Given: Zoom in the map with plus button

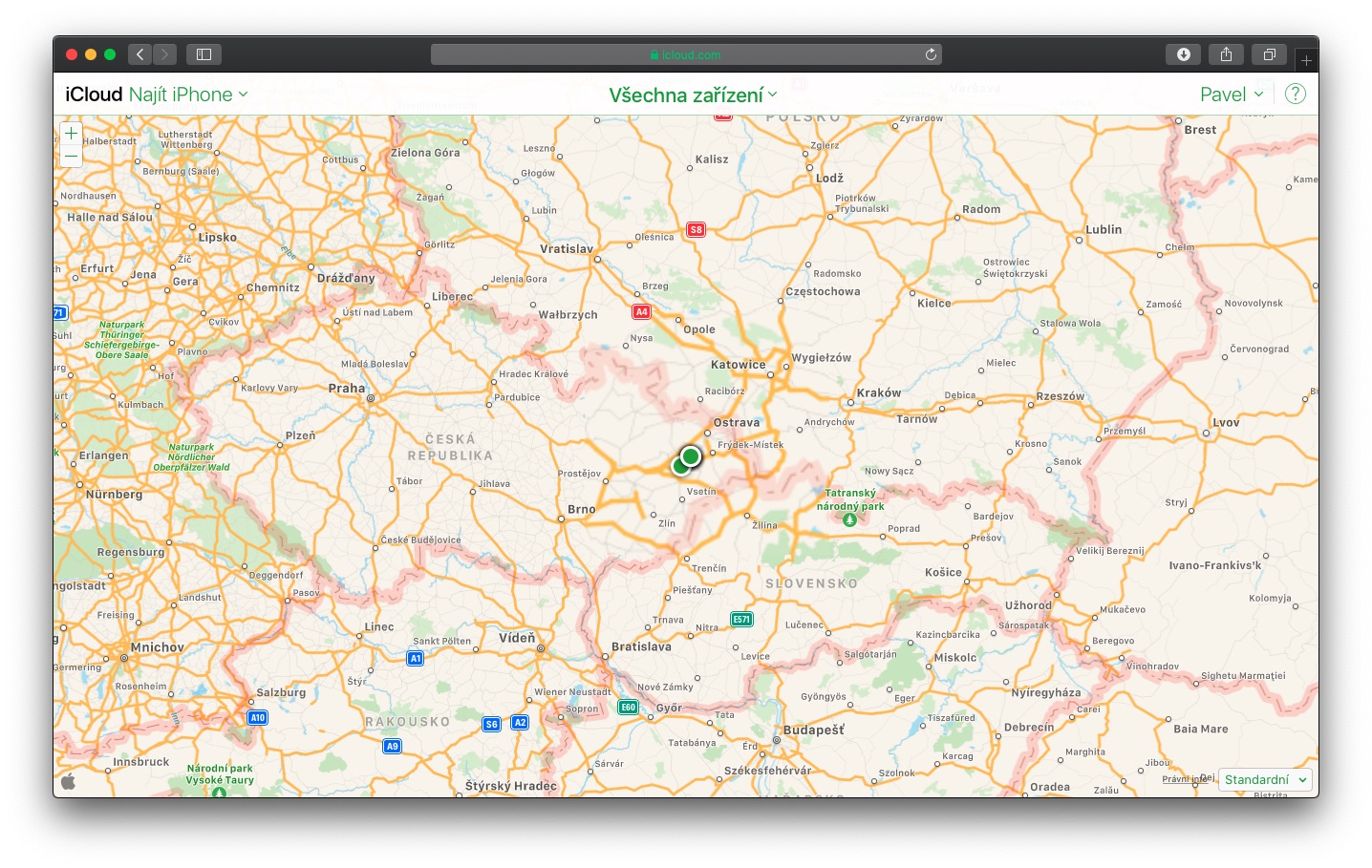Looking at the screenshot, I should (71, 134).
